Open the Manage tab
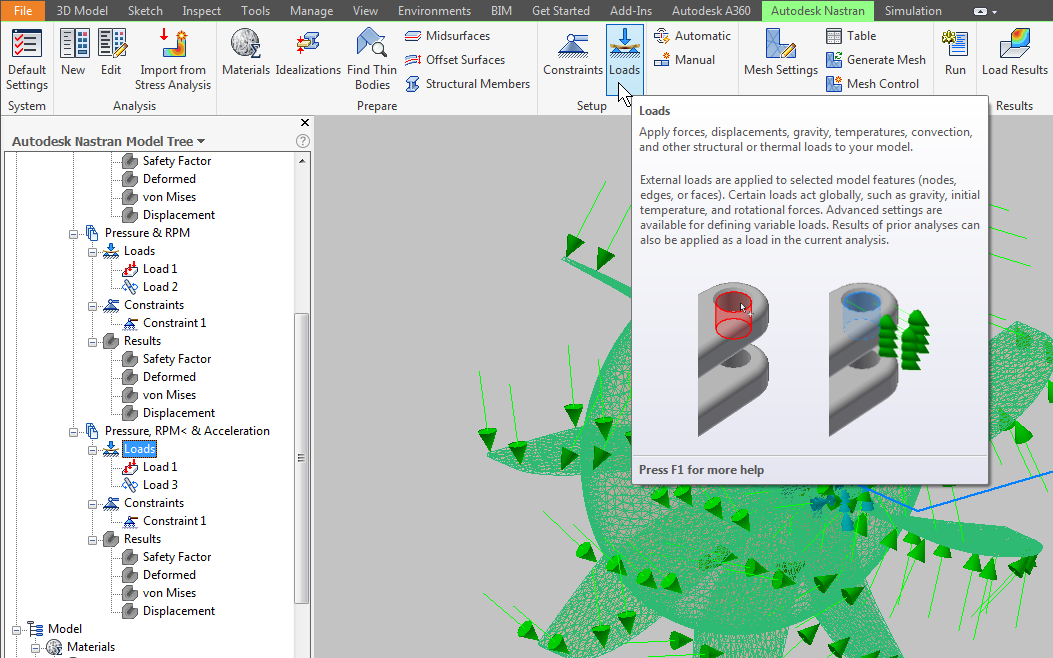The height and width of the screenshot is (658, 1053). tap(312, 11)
